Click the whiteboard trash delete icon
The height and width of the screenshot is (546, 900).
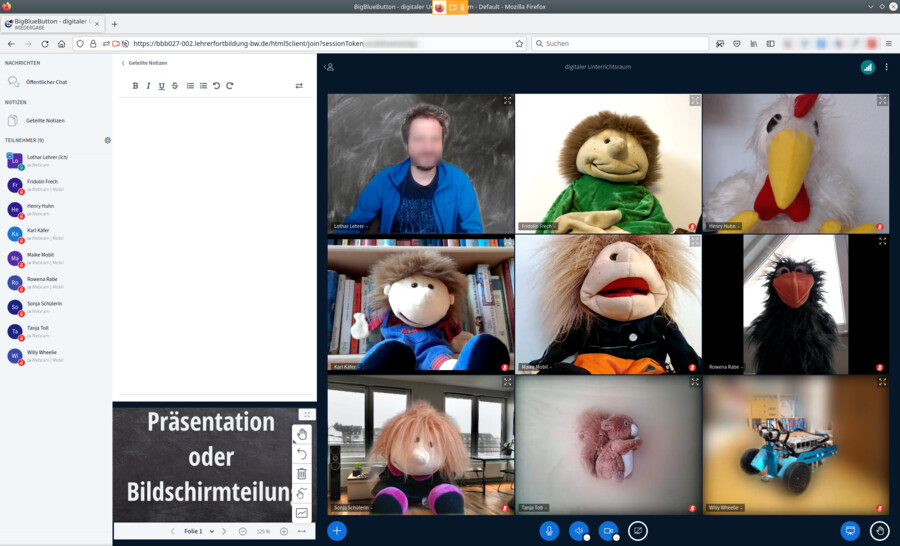point(302,474)
